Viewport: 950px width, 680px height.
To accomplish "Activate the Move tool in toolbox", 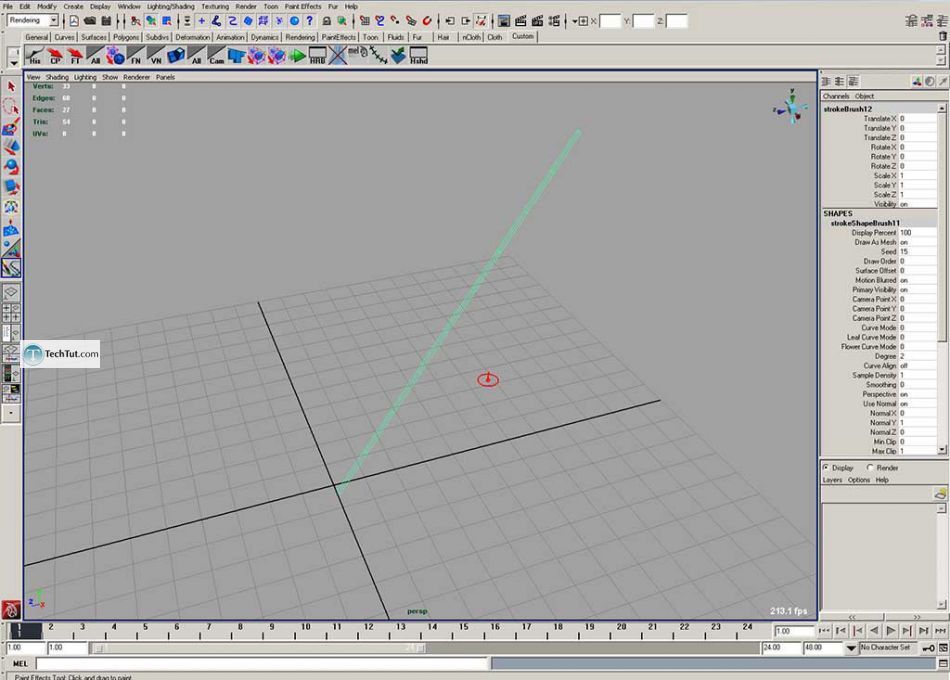I will click(x=11, y=147).
